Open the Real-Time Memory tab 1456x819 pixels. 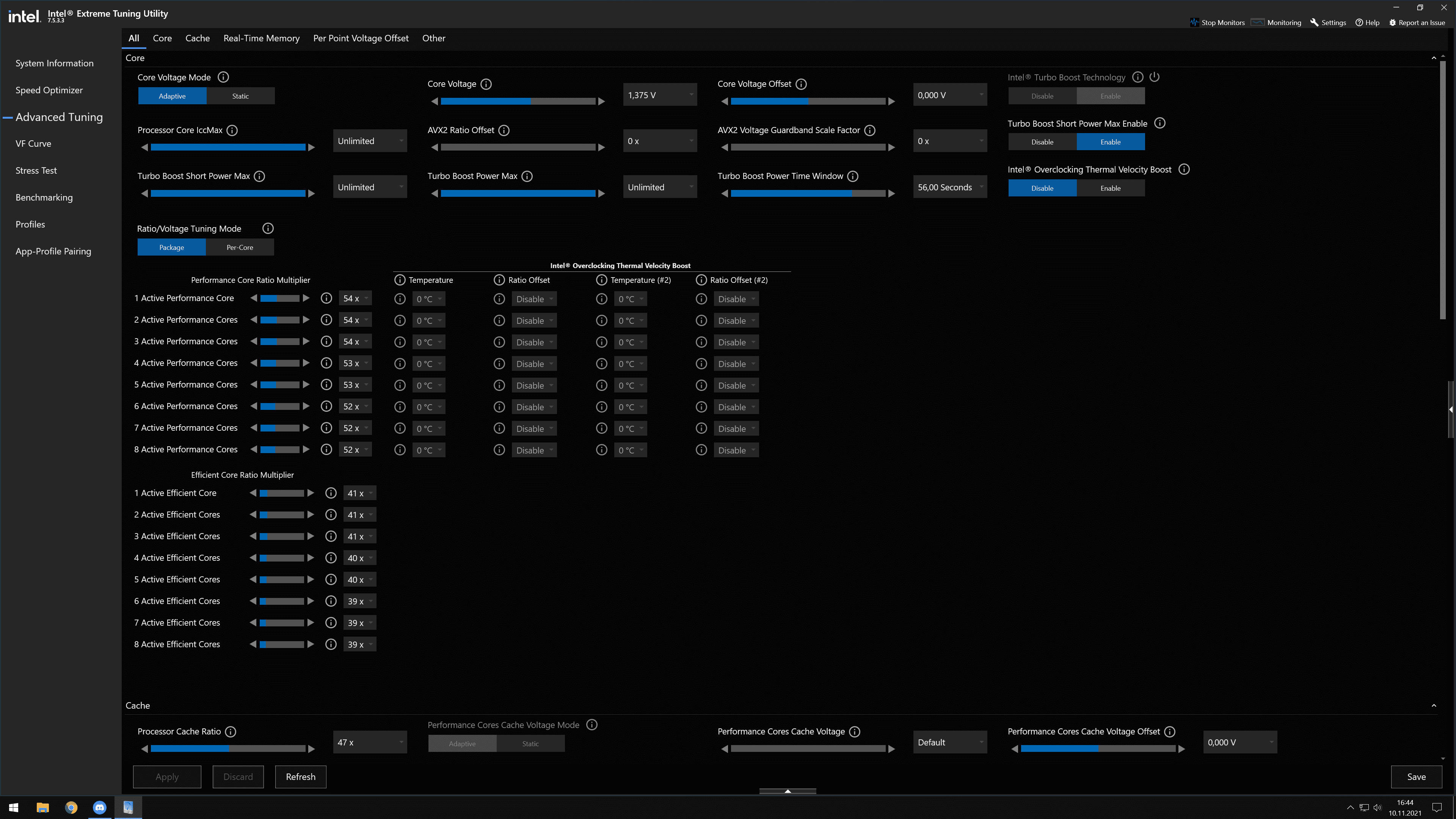point(261,38)
